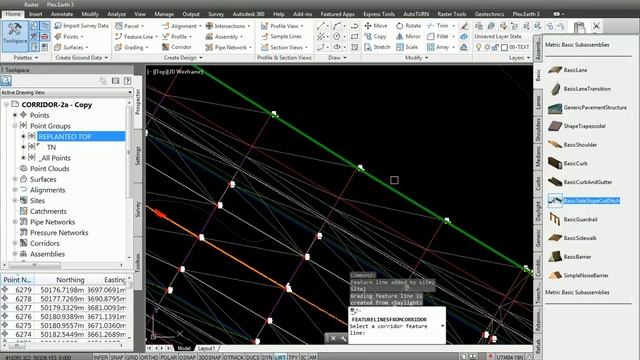This screenshot has height=360, width=640.
Task: Switch to Geotechnics ribbon tab
Action: click(x=489, y=14)
